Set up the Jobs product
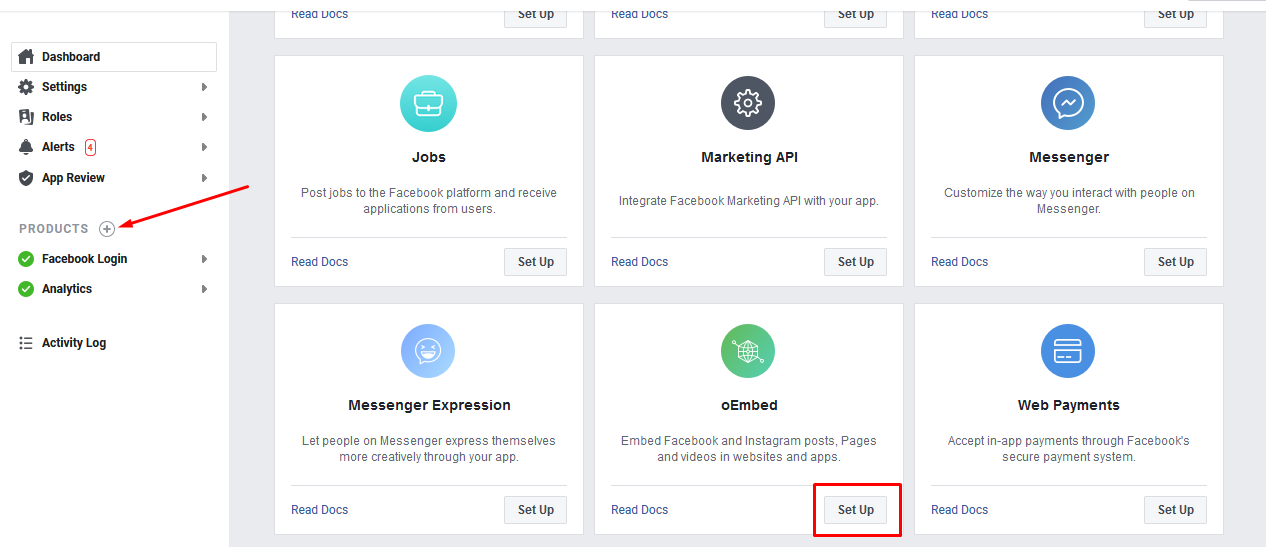 tap(536, 262)
